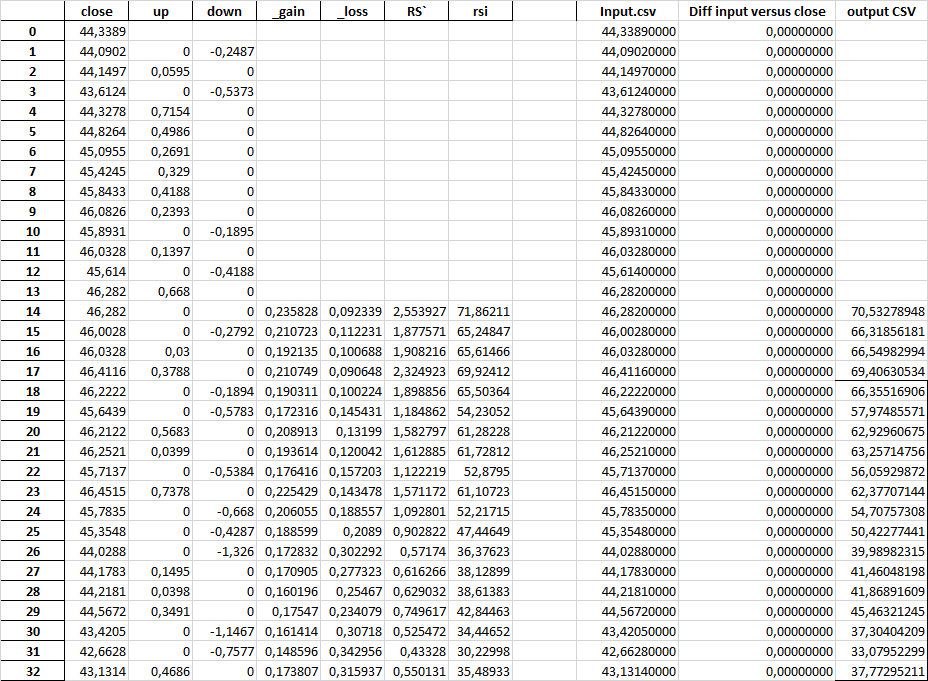Click down cell -0,5373
Image resolution: width=928 pixels, height=681 pixels.
pyautogui.click(x=224, y=92)
